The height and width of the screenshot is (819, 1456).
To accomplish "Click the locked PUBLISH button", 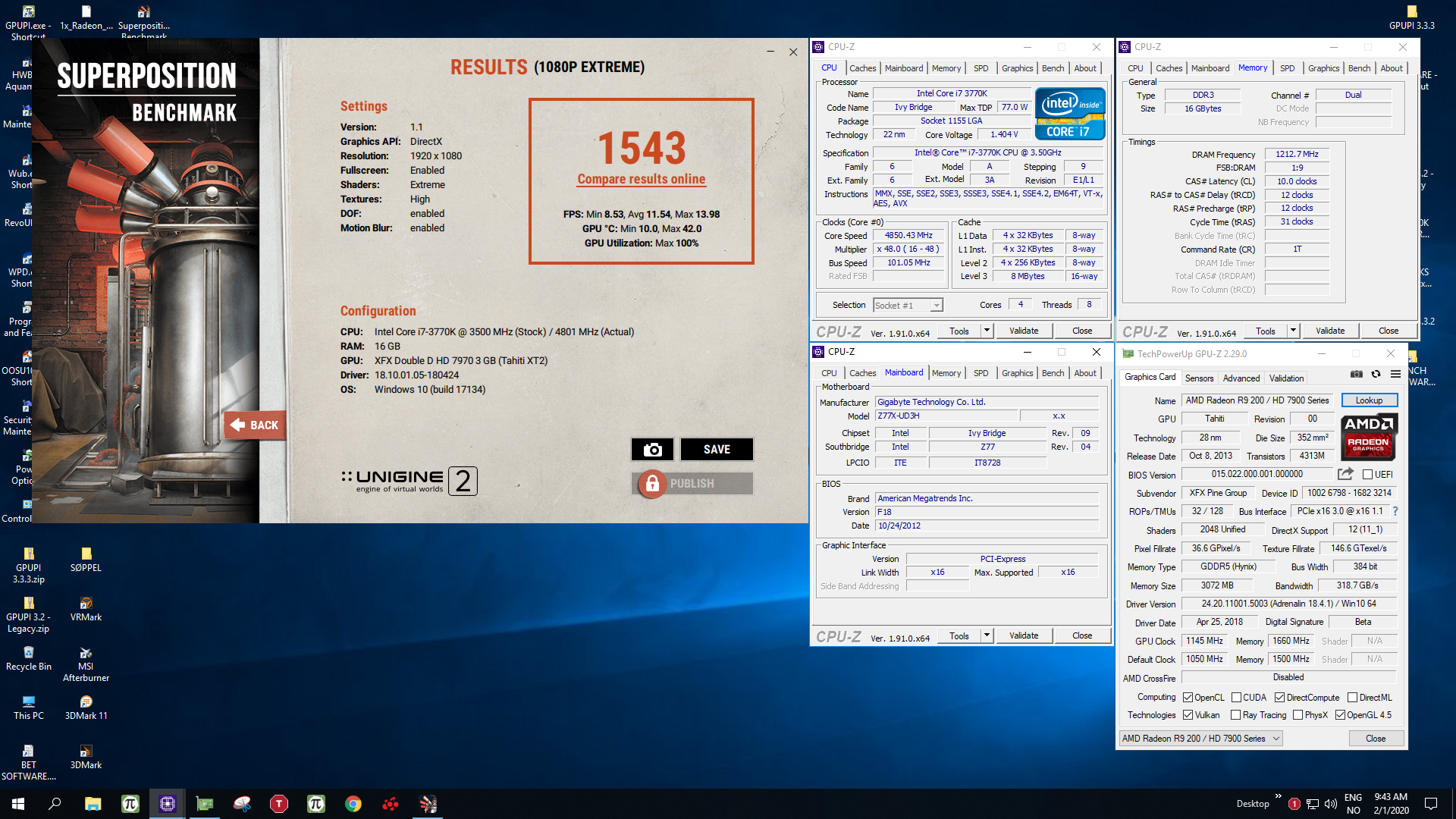I will tap(692, 484).
